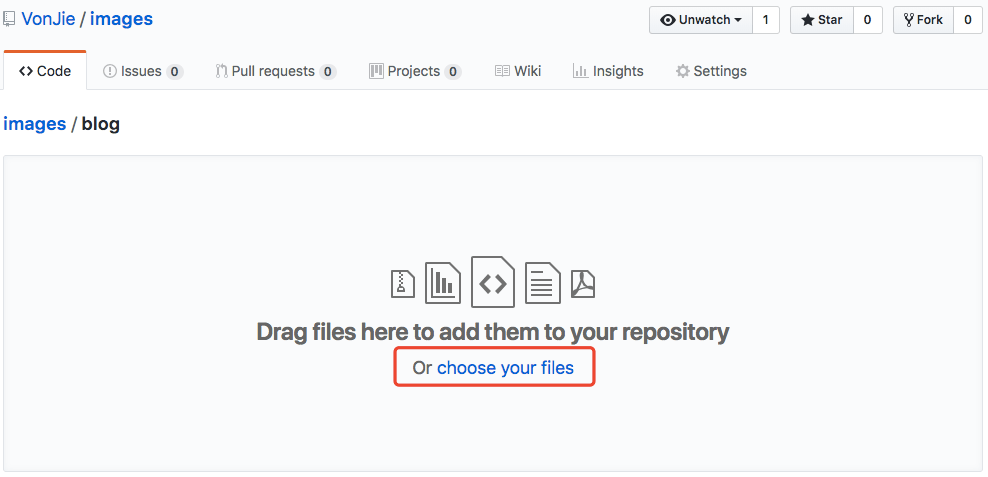Screen dimensions: 988x477
Task: Click the text document file icon
Action: click(x=543, y=283)
